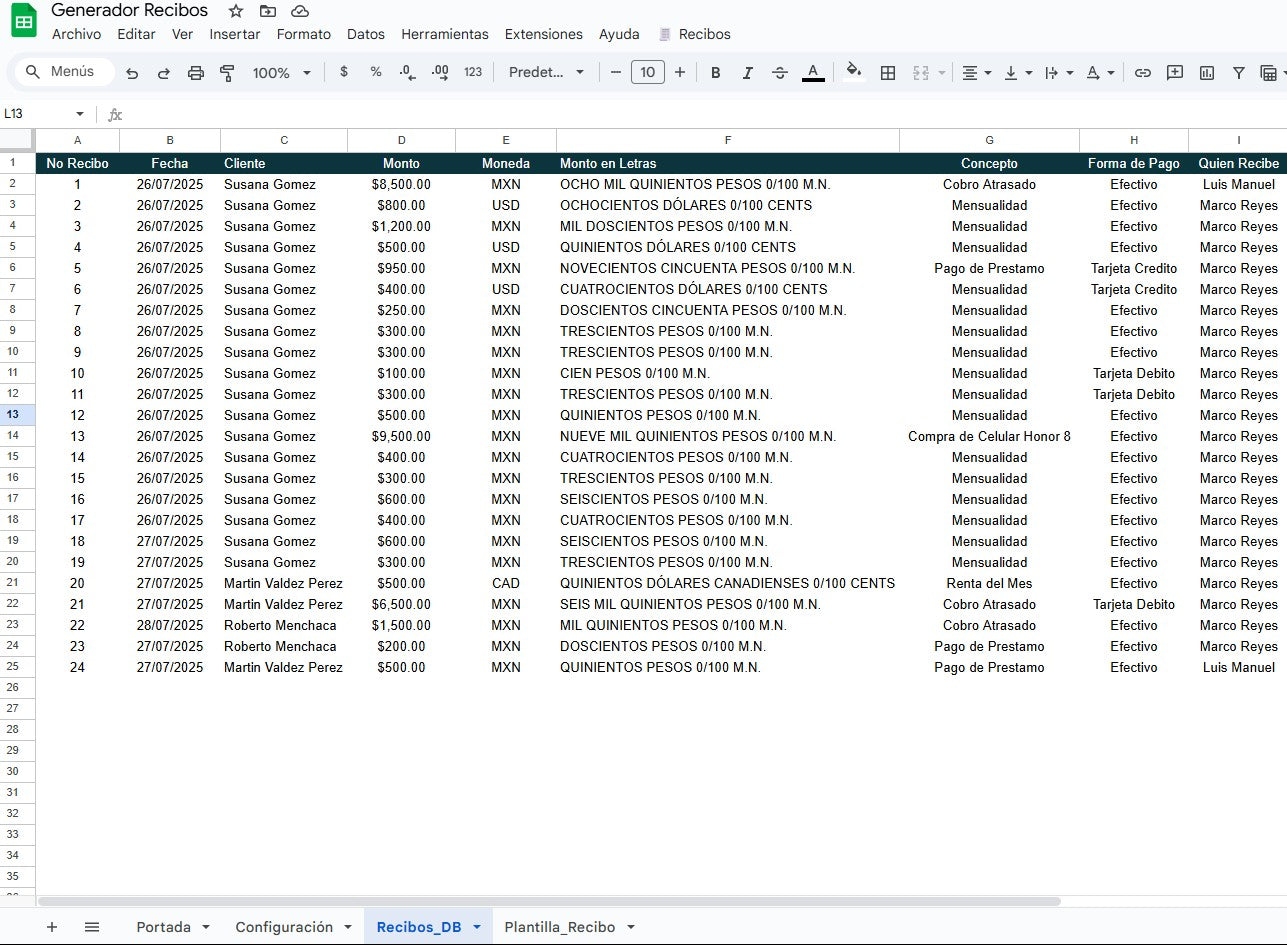Open the name box L13 dropdown
Screen dimensions: 1287x945
click(80, 114)
